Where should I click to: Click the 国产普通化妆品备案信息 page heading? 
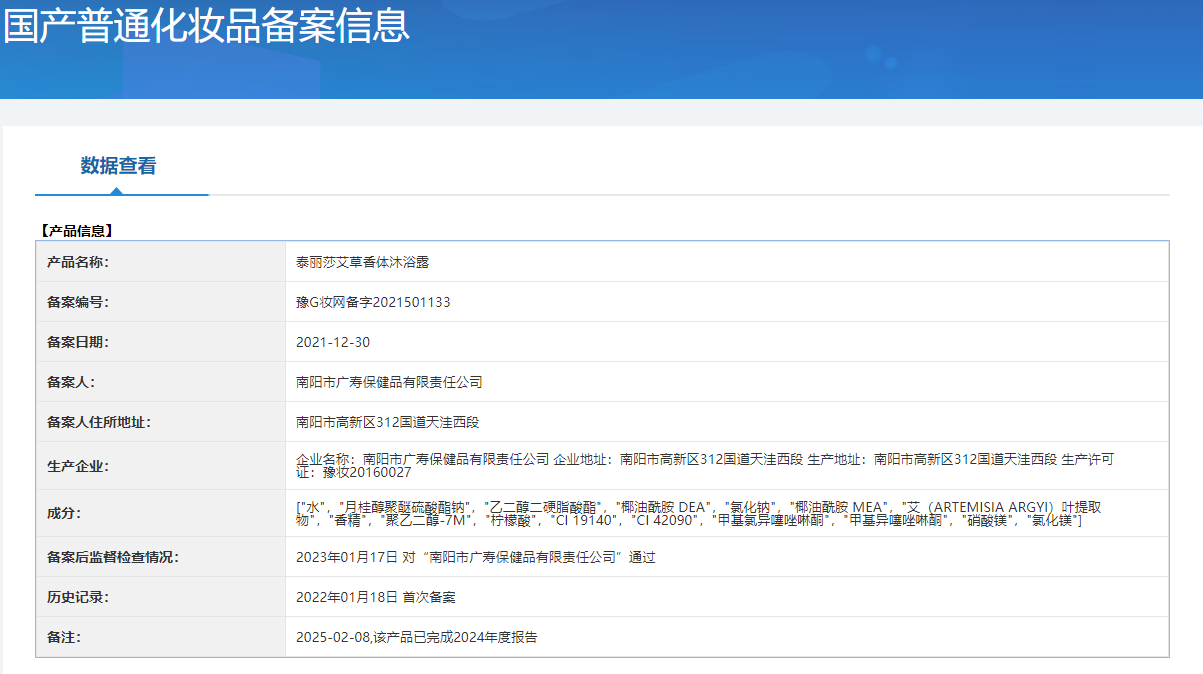click(x=206, y=26)
